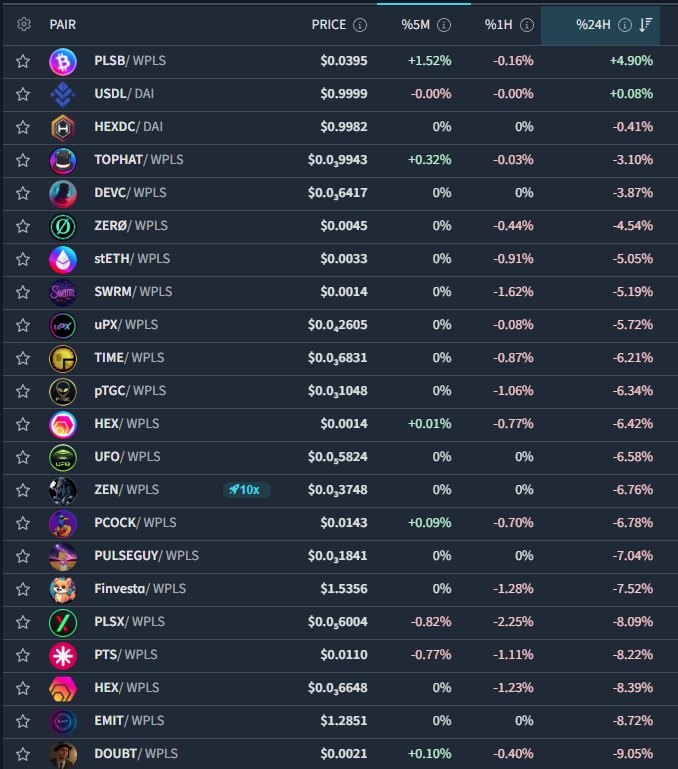This screenshot has height=769, width=678.
Task: Click the %5M column info icon
Action: tap(444, 25)
